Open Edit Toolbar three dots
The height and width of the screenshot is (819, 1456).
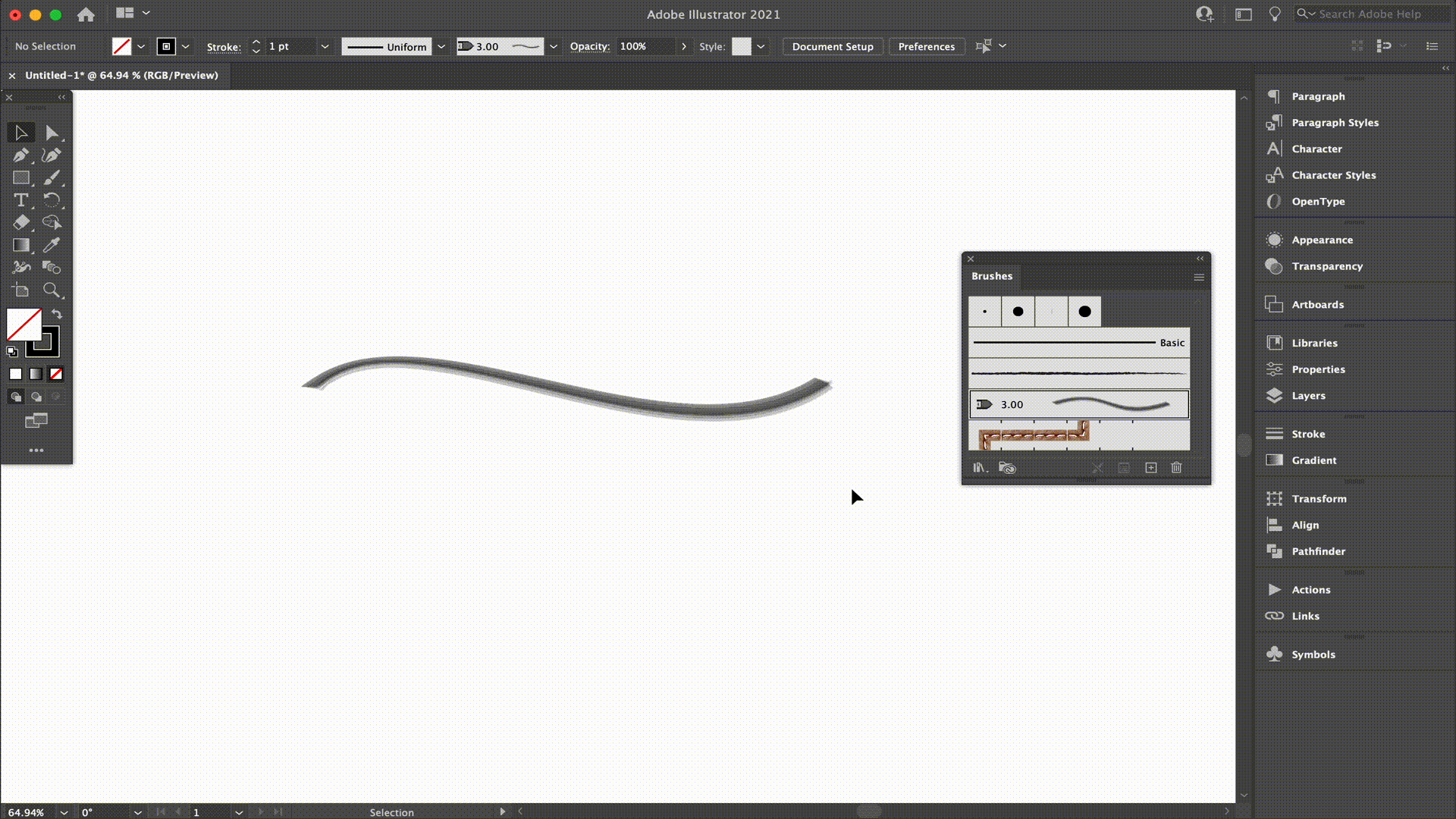(36, 450)
